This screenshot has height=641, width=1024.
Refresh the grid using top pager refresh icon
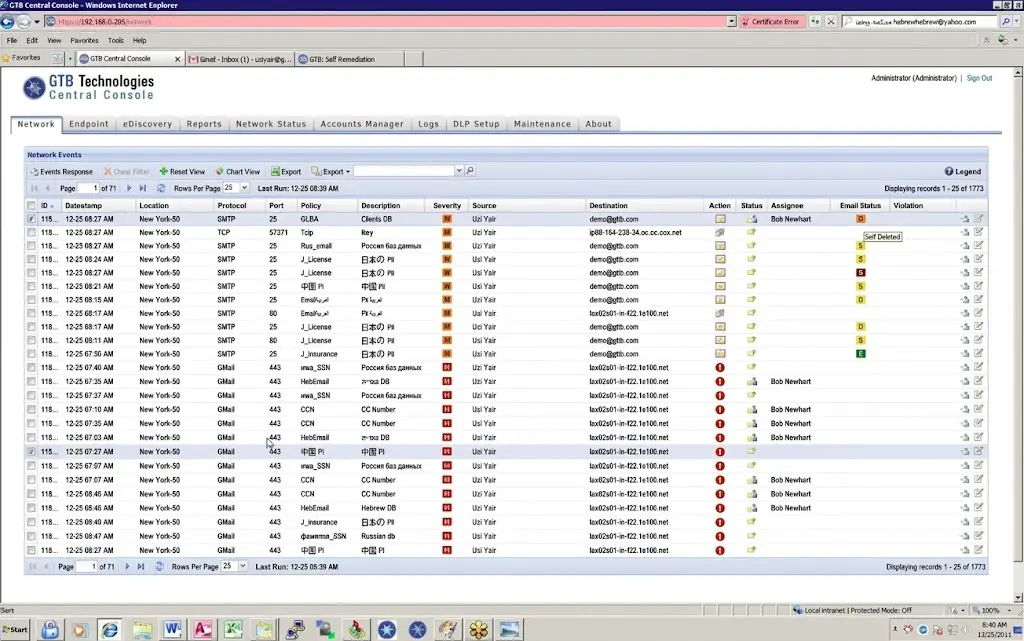pyautogui.click(x=161, y=188)
